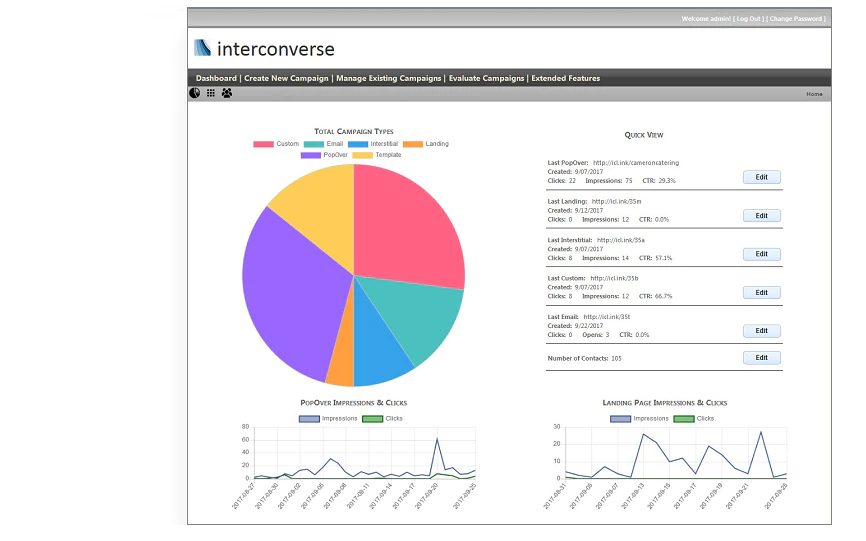Open the grid view icon
The height and width of the screenshot is (541, 866).
211,93
